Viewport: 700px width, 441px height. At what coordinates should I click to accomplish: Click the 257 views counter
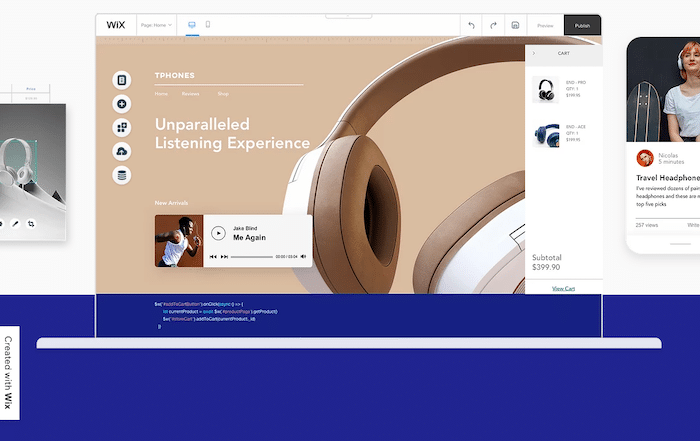[x=647, y=225]
